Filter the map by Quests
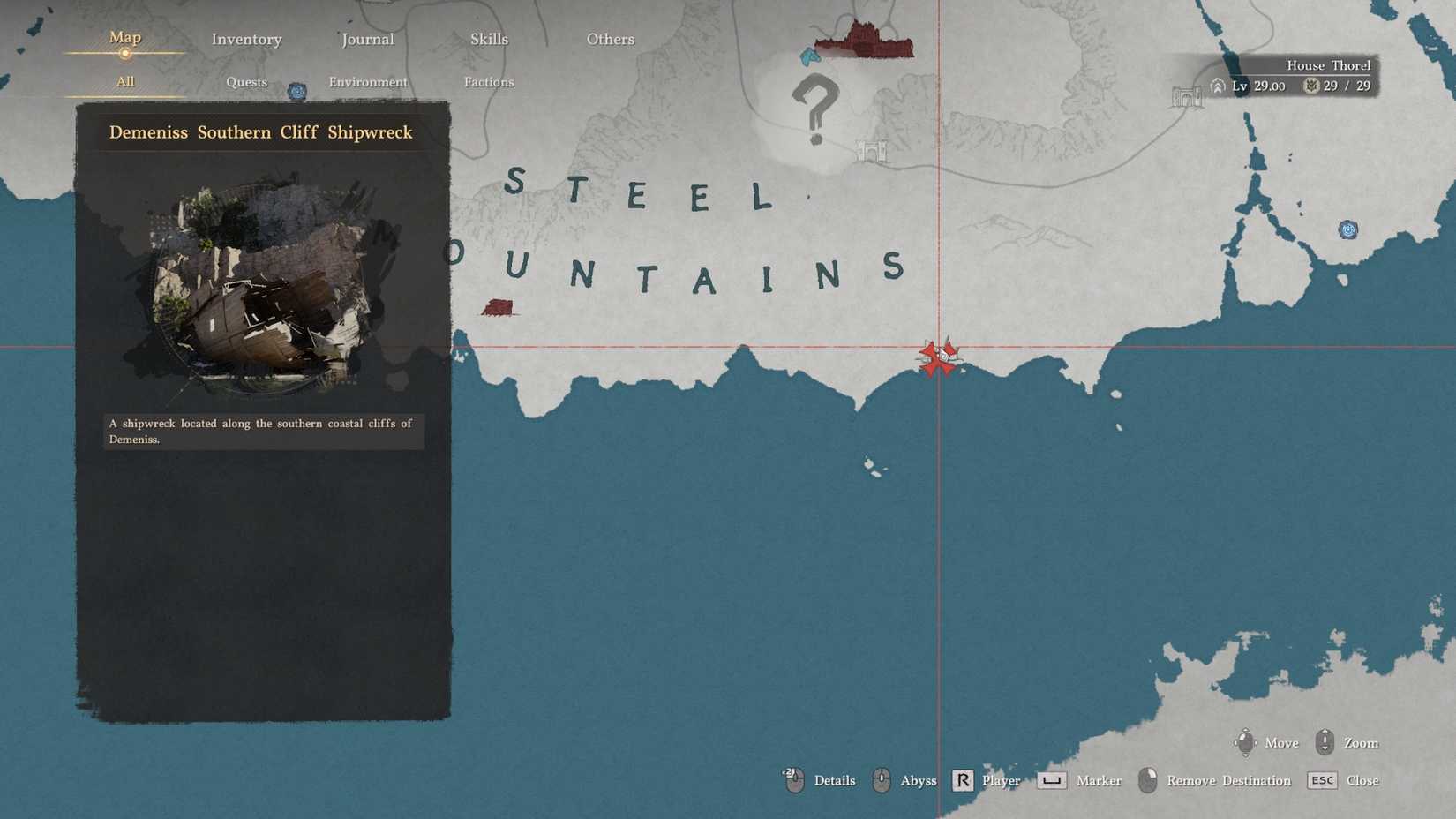Screen dimensions: 1456x819 (246, 82)
